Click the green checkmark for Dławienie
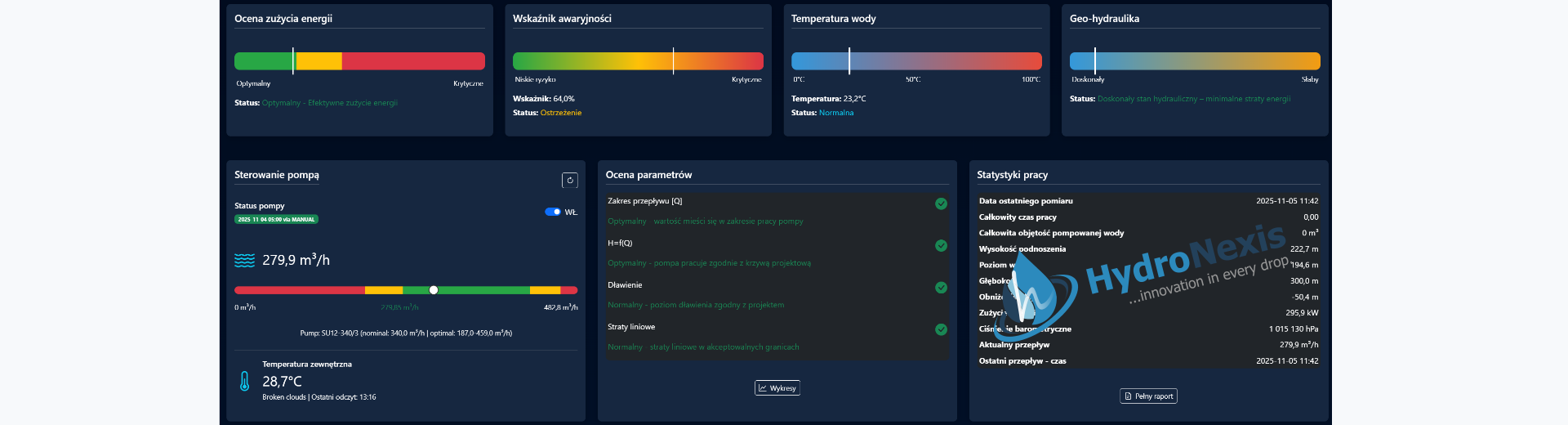 click(941, 288)
